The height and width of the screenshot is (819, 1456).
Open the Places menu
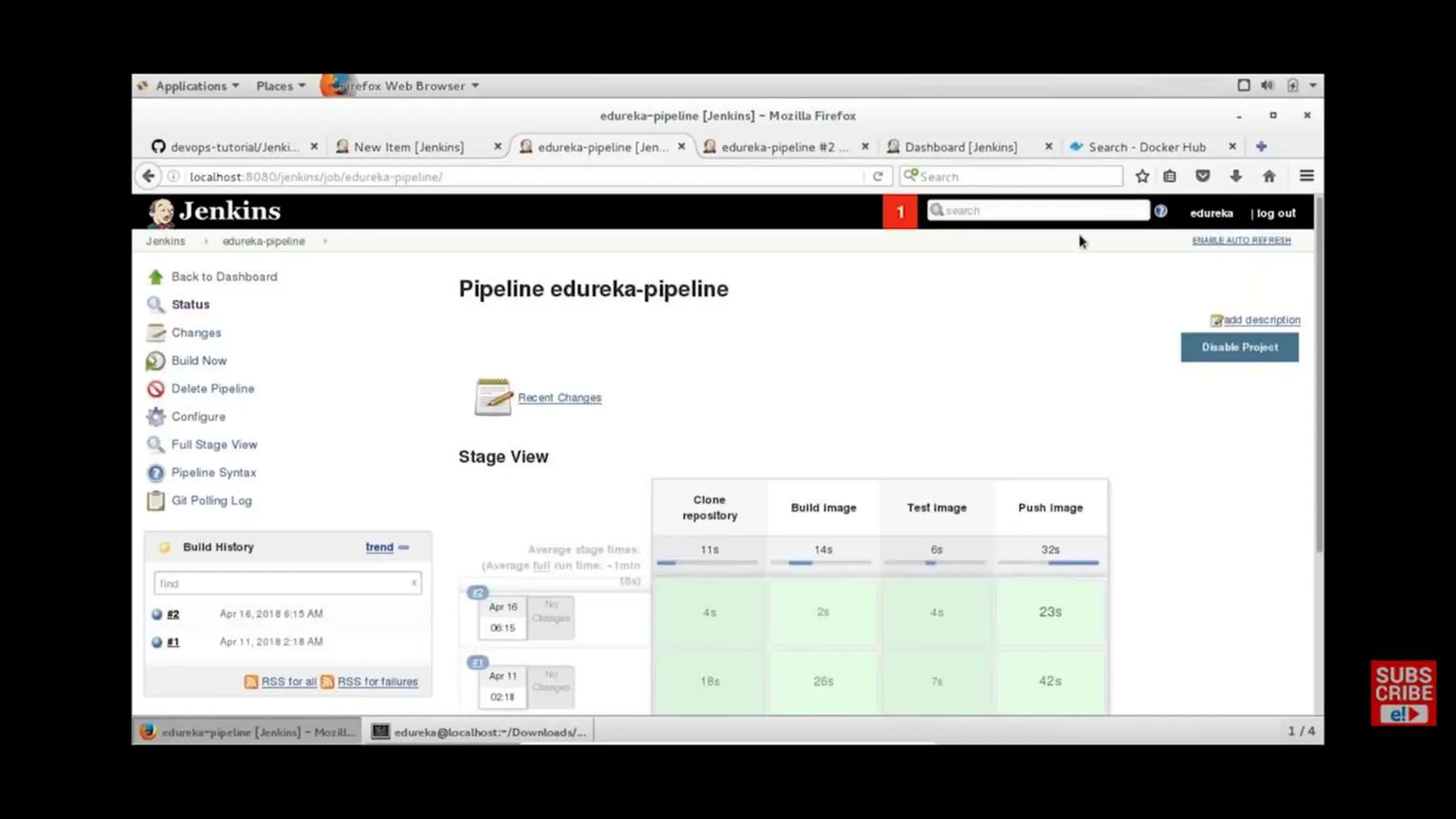pyautogui.click(x=281, y=86)
